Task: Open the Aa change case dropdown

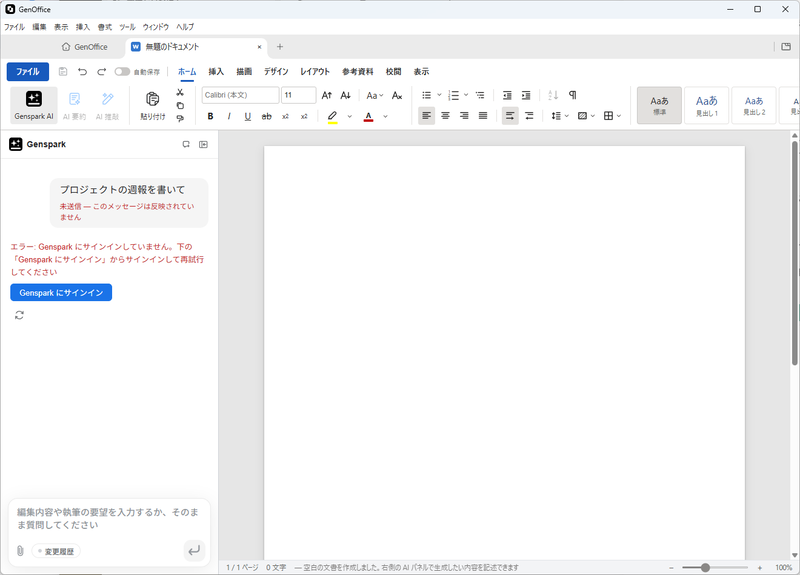Action: (x=374, y=95)
